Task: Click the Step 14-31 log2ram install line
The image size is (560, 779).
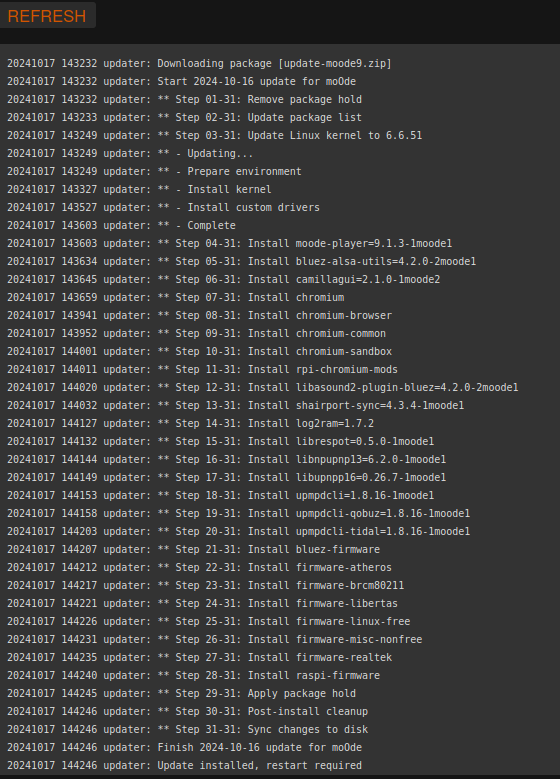Action: tap(190, 423)
